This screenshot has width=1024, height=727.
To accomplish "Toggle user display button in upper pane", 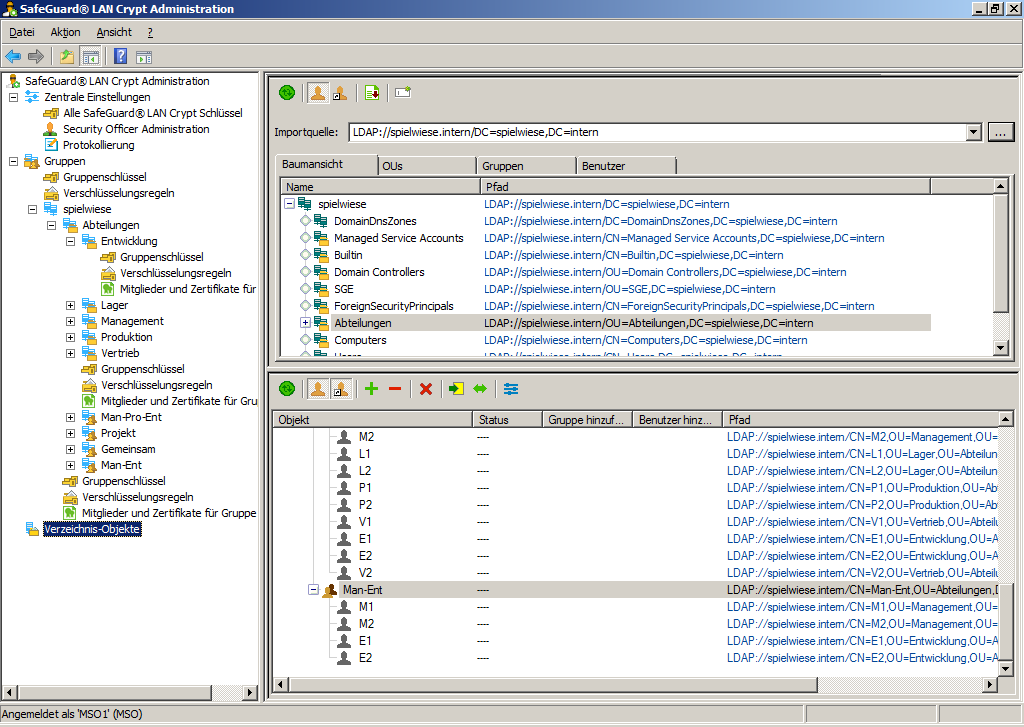I will click(317, 93).
